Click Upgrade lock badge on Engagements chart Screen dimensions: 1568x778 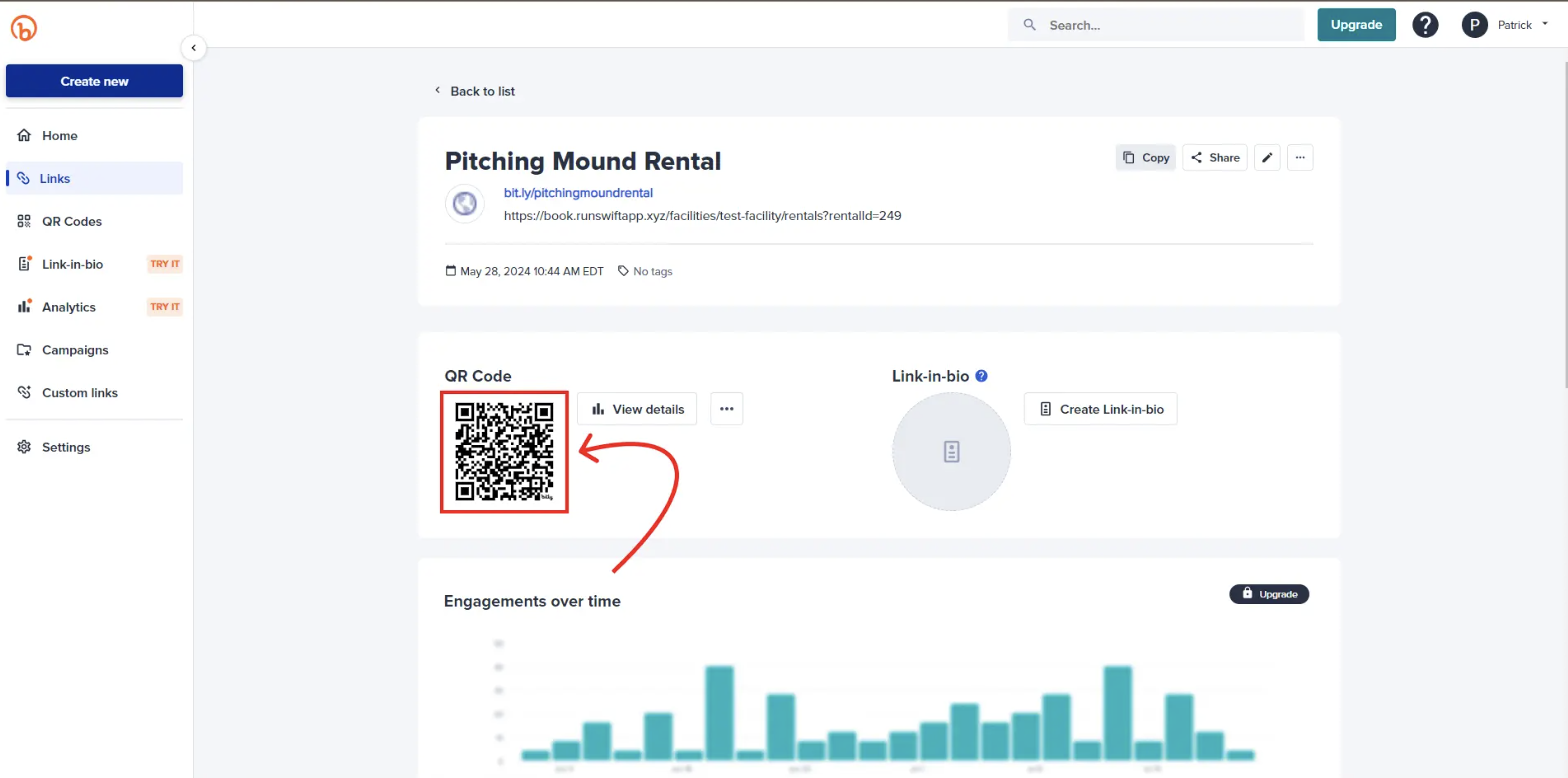pos(1269,594)
